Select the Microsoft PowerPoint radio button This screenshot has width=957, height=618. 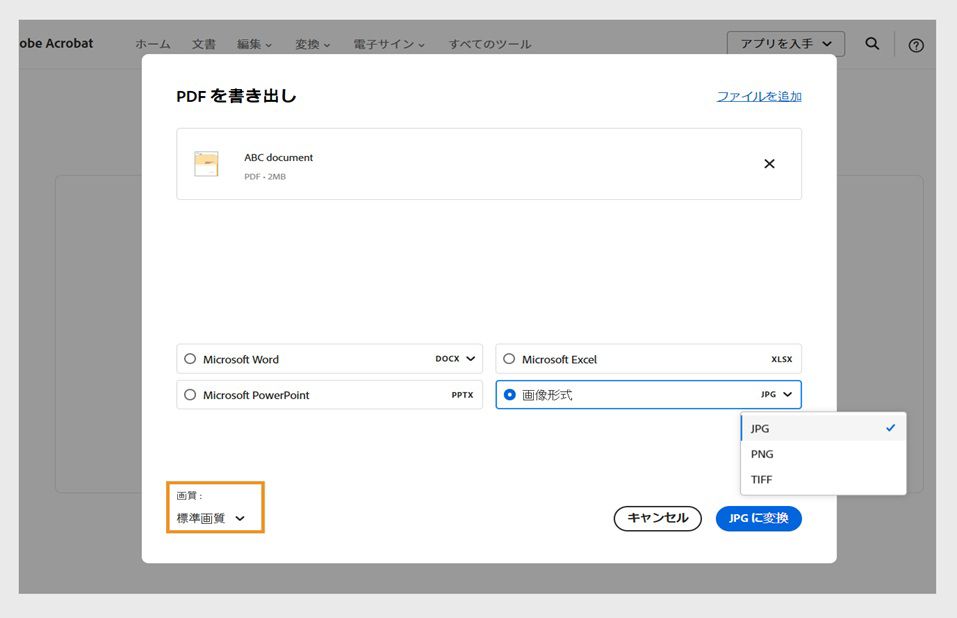[190, 394]
